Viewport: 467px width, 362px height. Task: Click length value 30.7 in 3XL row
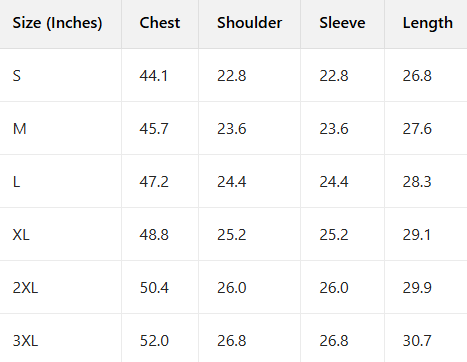tap(417, 341)
